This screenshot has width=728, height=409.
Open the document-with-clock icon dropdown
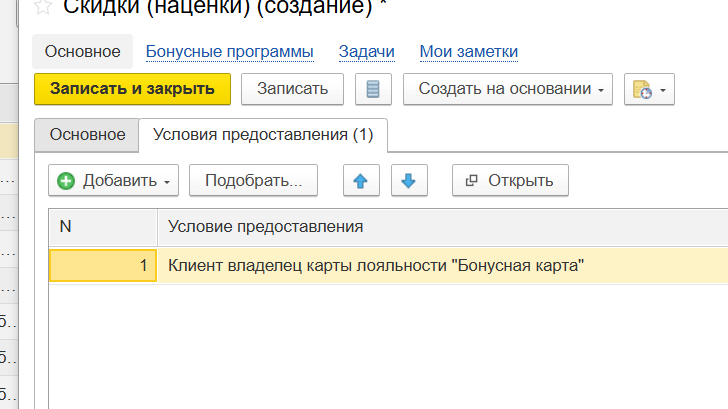(x=649, y=88)
